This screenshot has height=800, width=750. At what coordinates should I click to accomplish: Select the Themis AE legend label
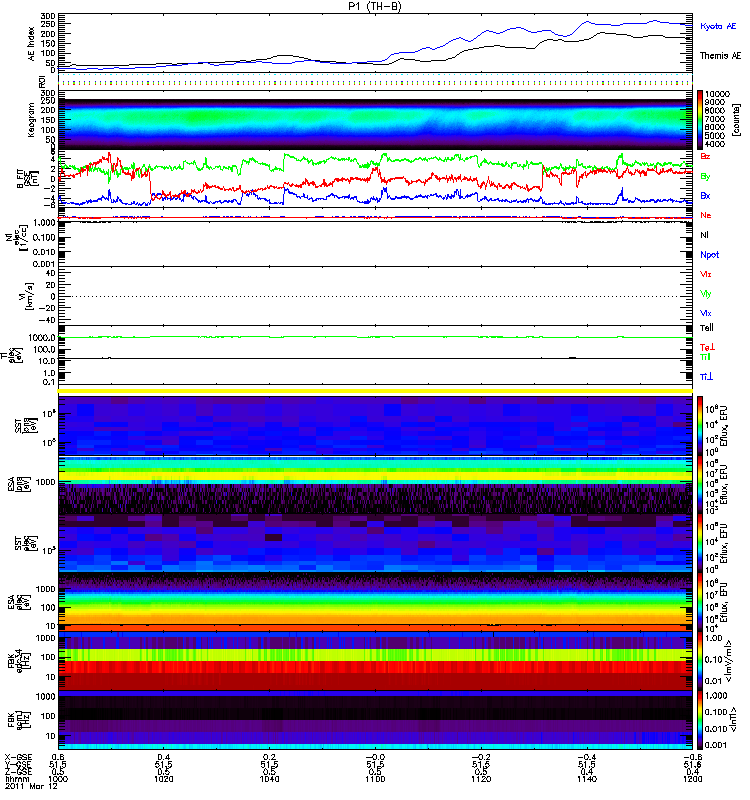720,56
